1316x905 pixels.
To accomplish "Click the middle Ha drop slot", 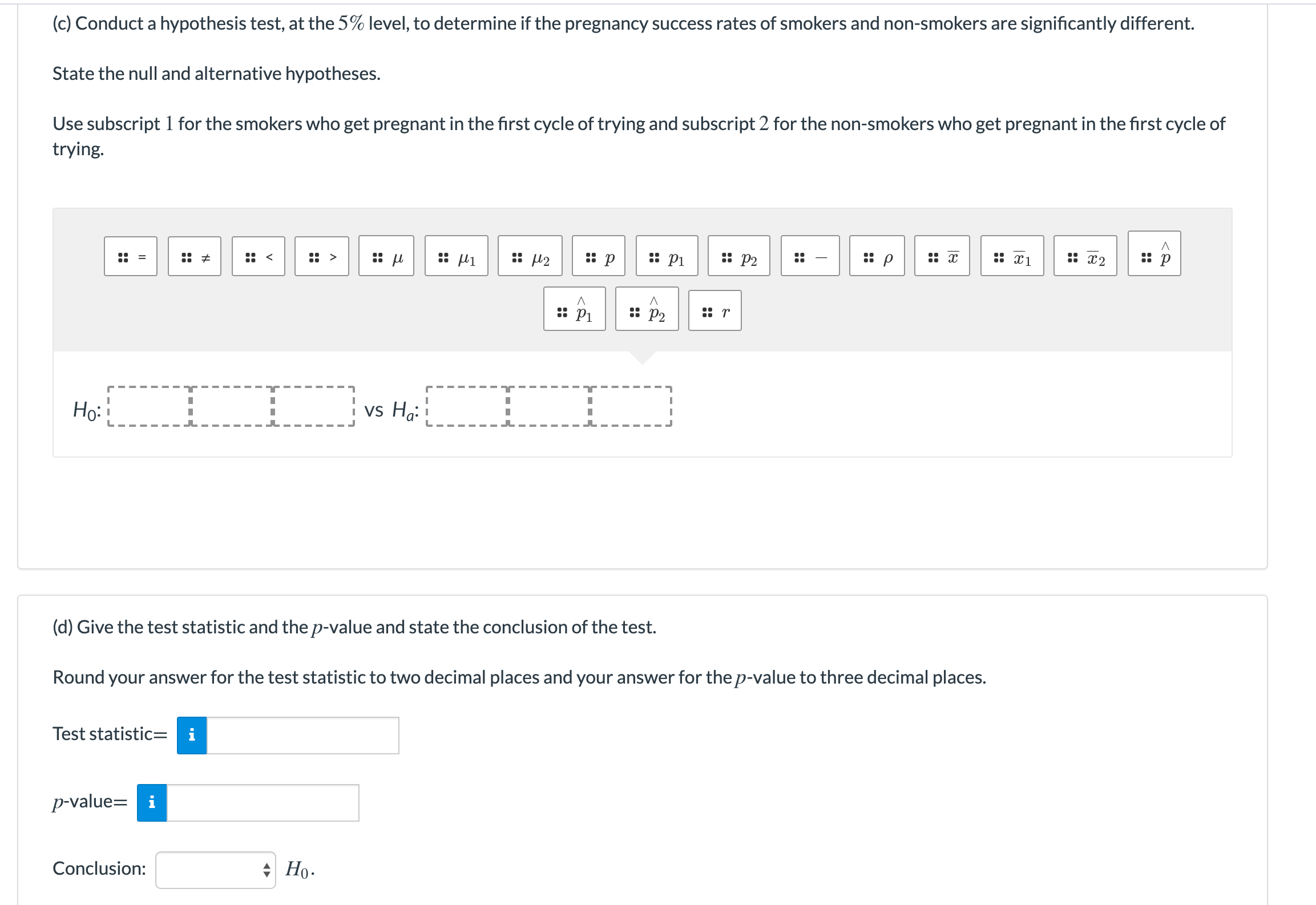I will (548, 406).
